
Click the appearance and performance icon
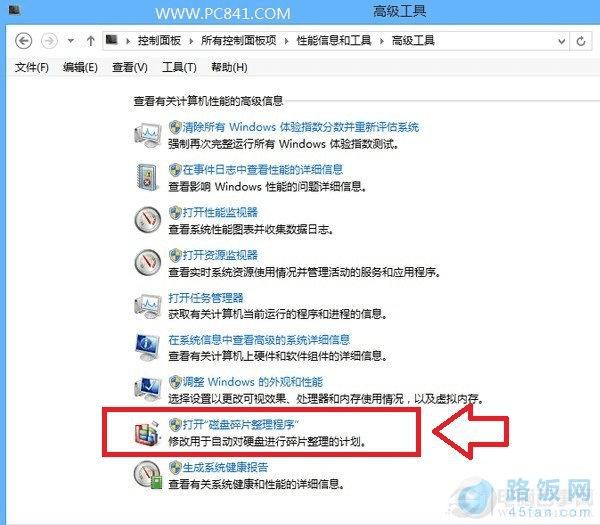point(148,389)
